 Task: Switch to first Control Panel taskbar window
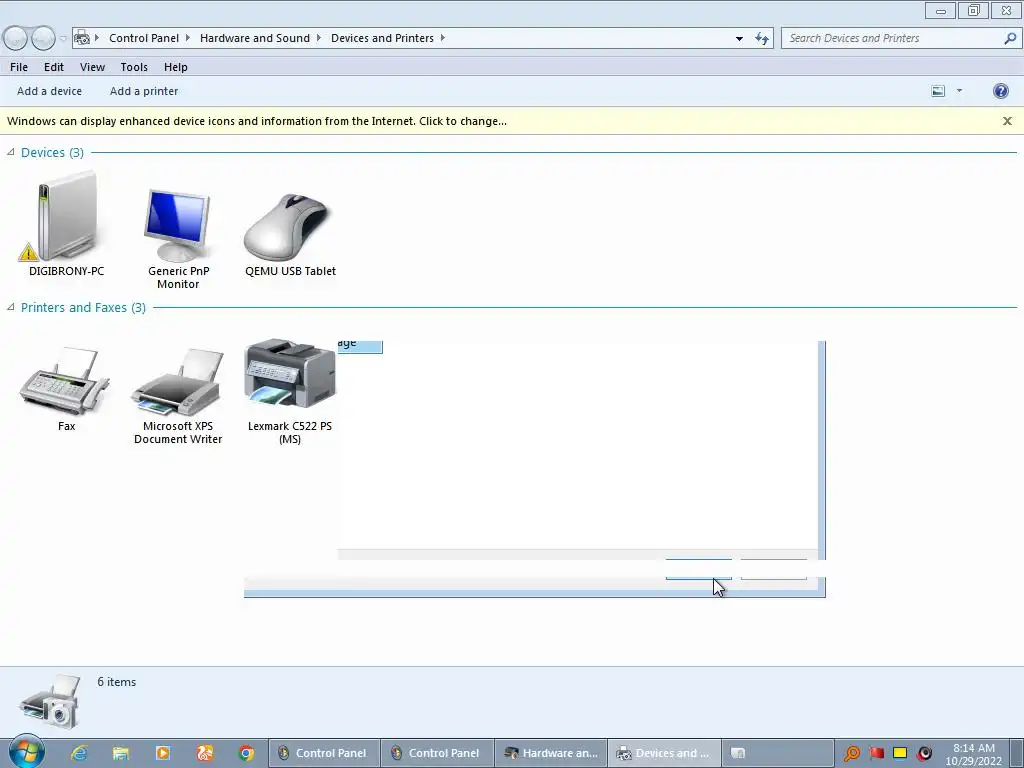point(324,753)
